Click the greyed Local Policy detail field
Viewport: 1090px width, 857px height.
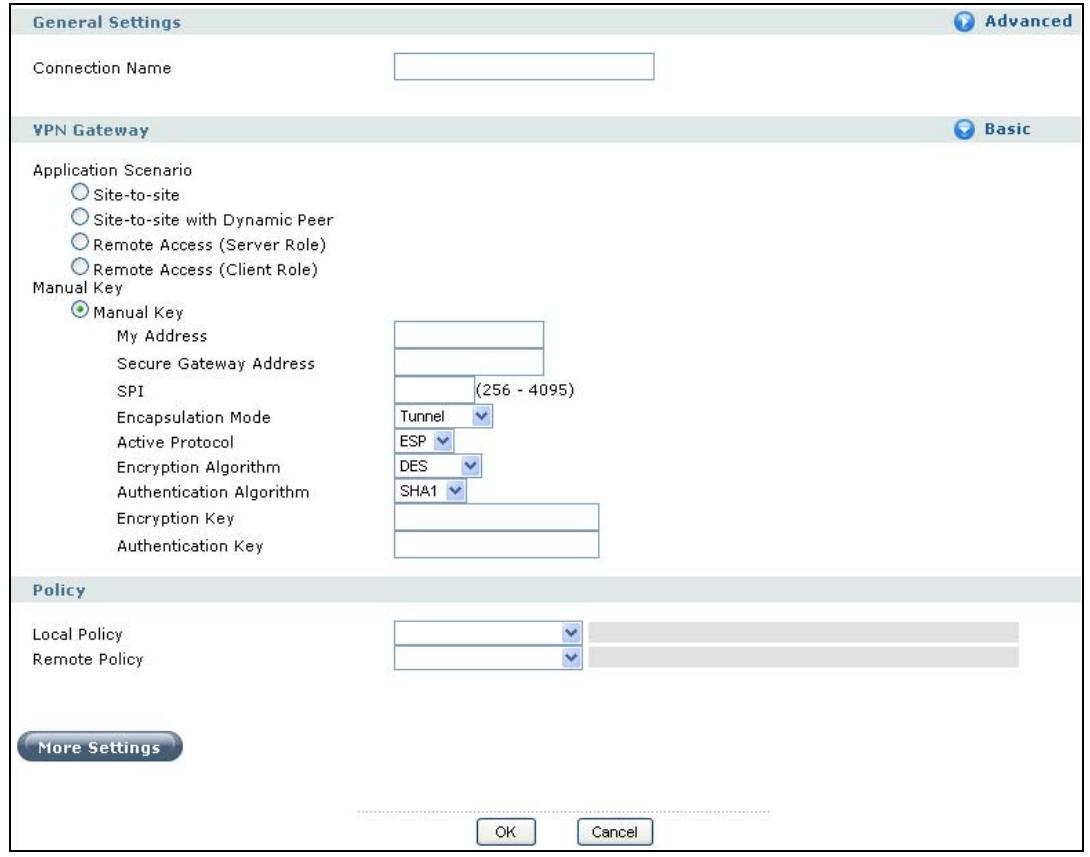click(x=803, y=632)
